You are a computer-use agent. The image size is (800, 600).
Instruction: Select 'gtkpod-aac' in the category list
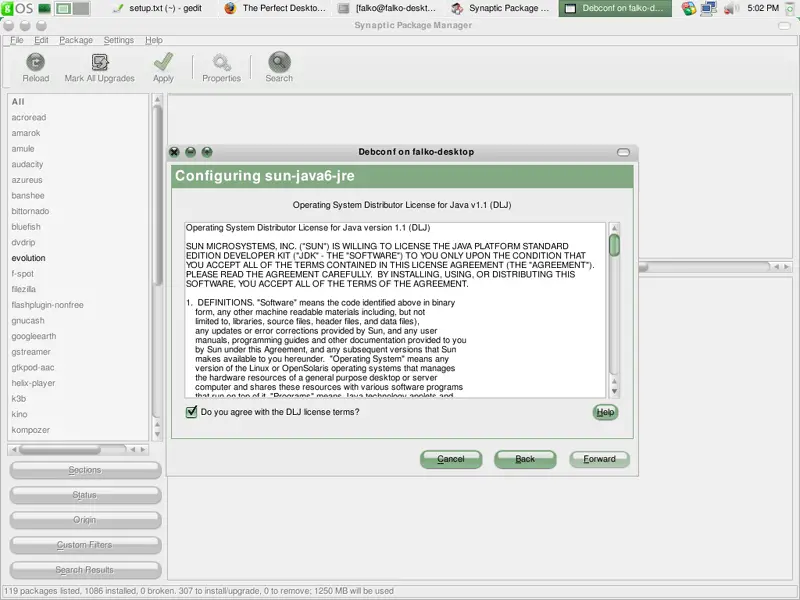pos(33,367)
